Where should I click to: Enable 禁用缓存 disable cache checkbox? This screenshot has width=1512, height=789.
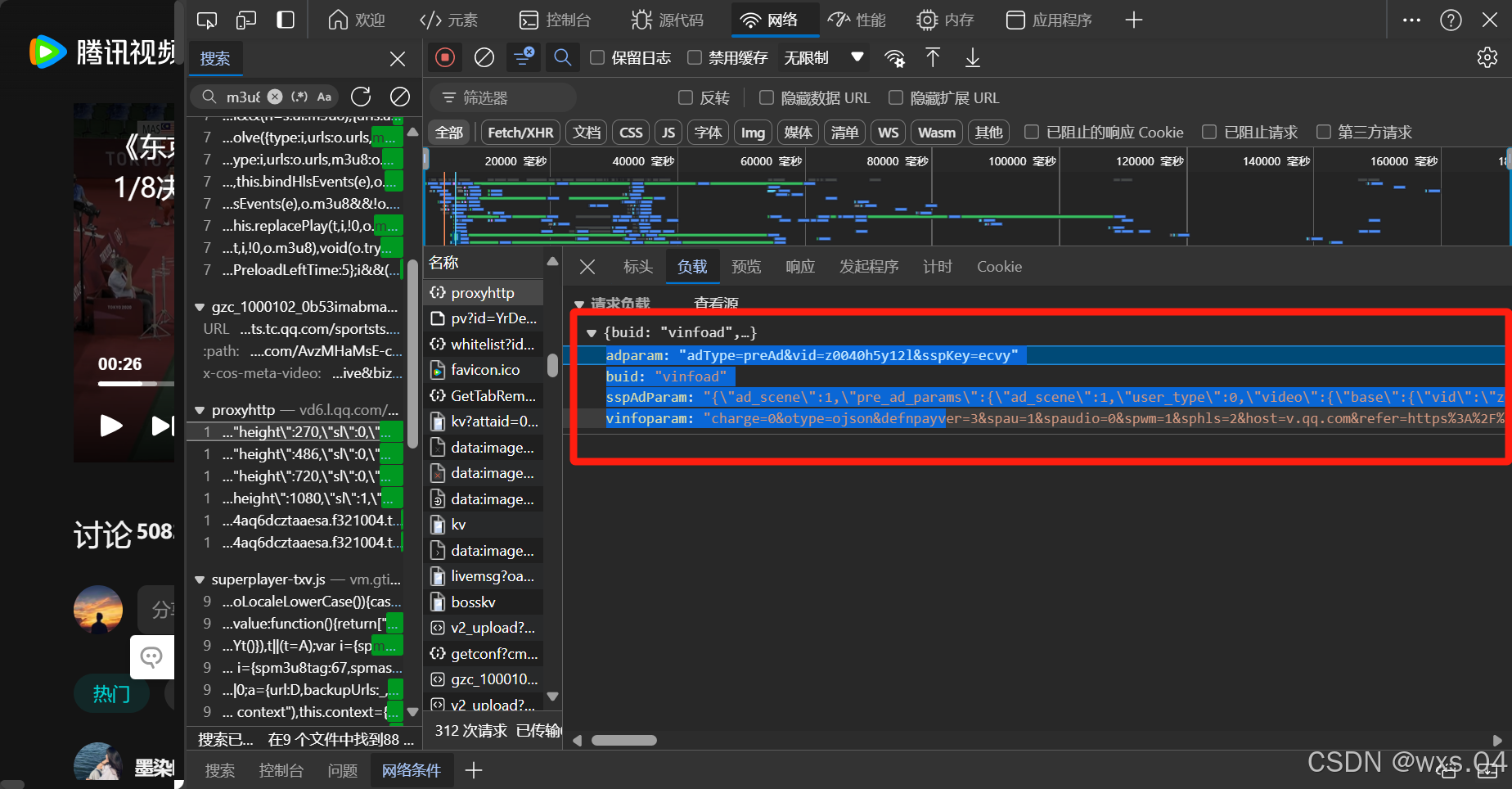click(695, 57)
